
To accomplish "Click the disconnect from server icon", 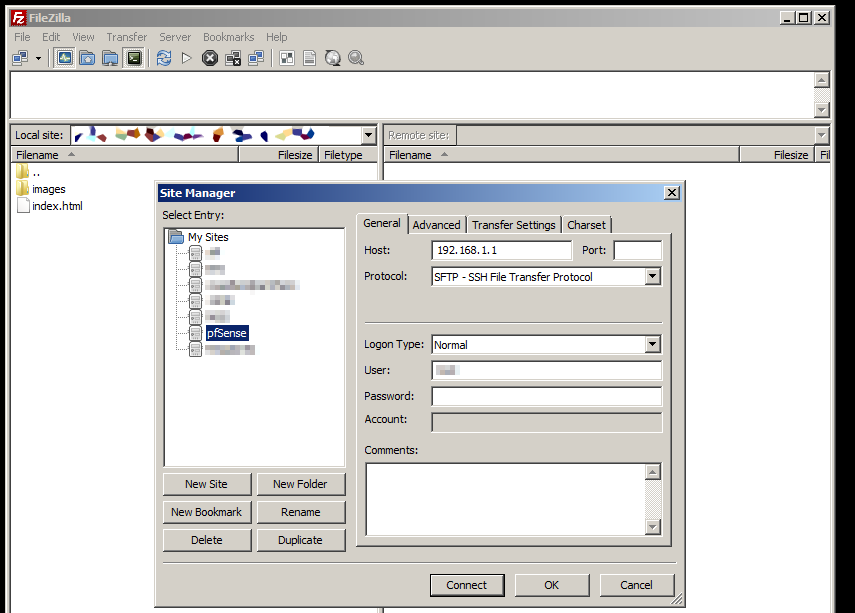I will coord(233,58).
